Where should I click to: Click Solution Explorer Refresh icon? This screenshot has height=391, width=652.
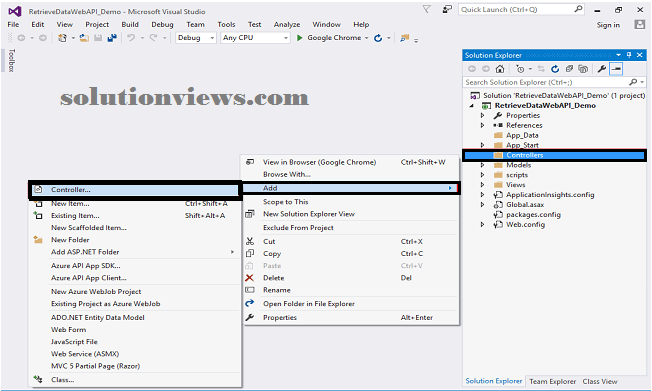(555, 69)
